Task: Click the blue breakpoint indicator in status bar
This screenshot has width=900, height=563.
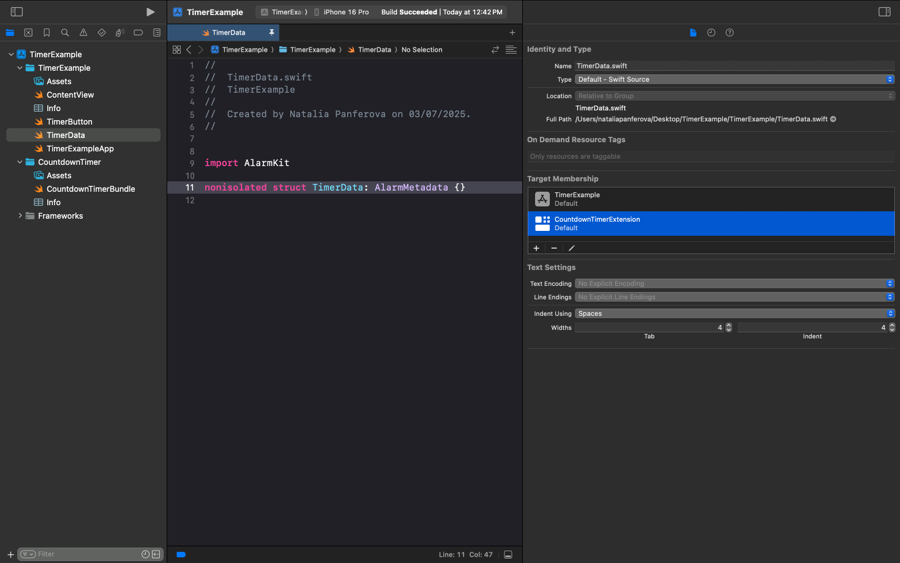Action: [x=181, y=554]
